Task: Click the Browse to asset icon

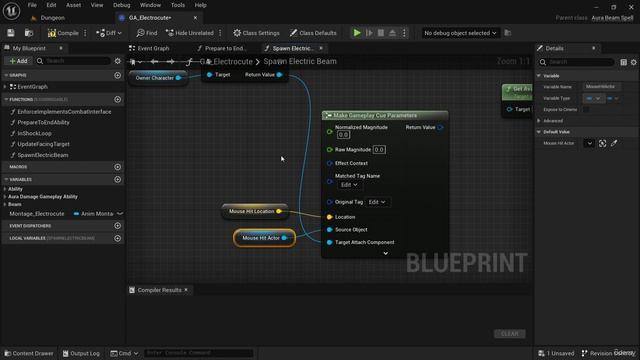Action: tap(29, 33)
